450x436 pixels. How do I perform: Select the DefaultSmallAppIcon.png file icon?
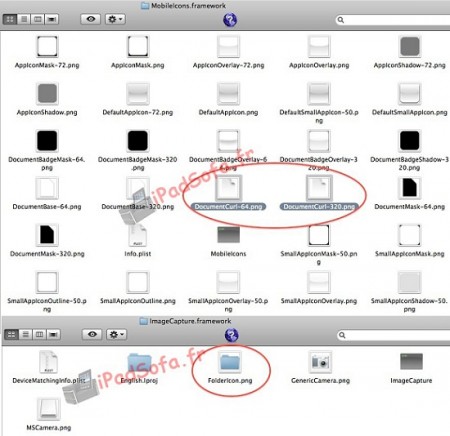tap(410, 94)
